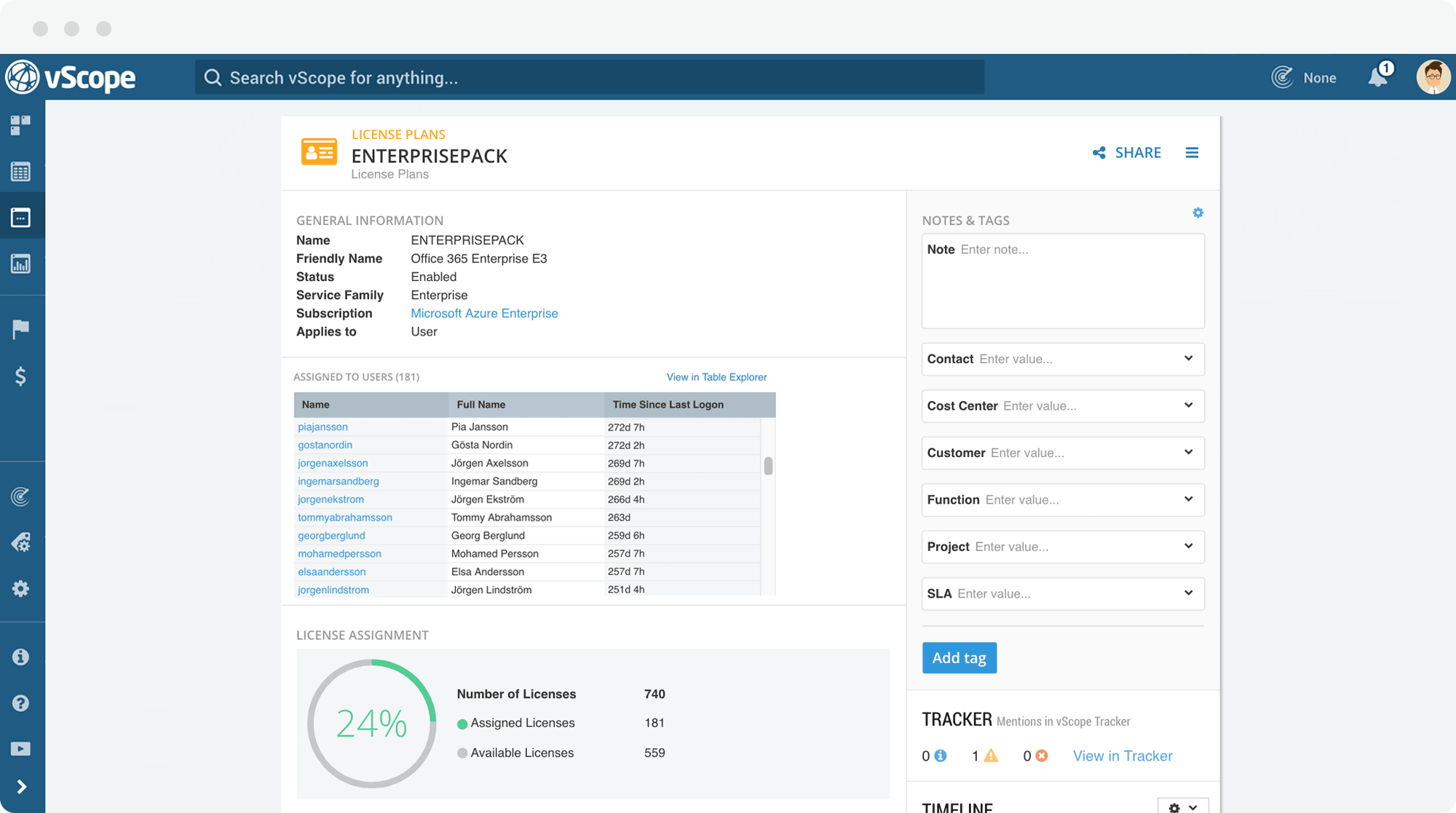Open user mohamedpersson
The image size is (1456, 813).
(339, 553)
